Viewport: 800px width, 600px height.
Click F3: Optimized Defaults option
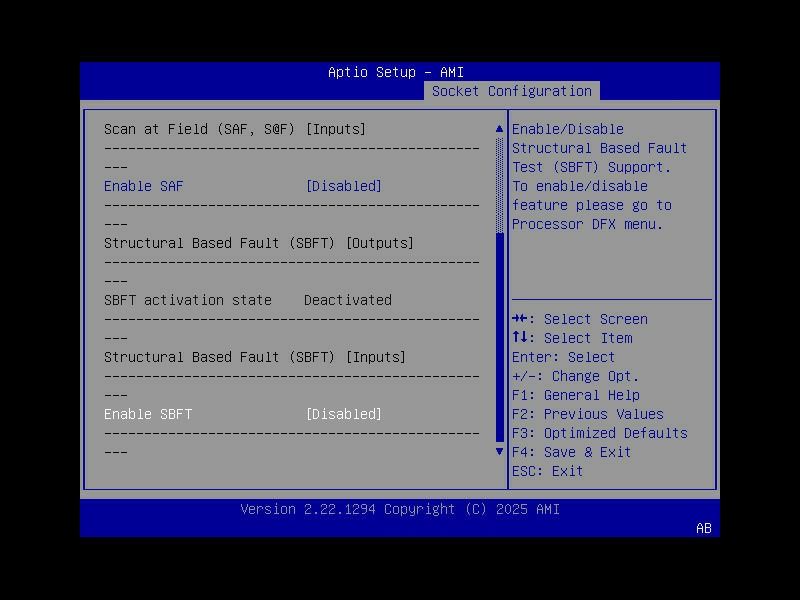click(x=598, y=433)
